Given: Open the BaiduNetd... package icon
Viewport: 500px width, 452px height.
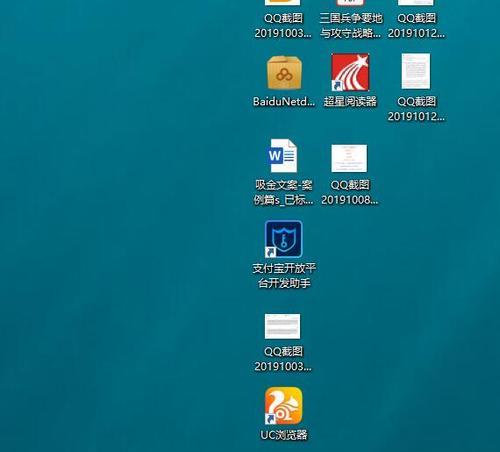Looking at the screenshot, I should coord(284,73).
